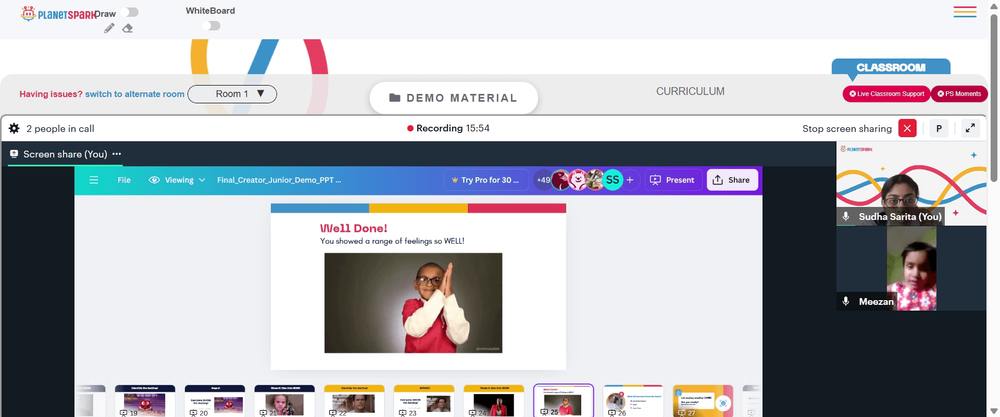Expand call to fullscreen

pos(970,128)
